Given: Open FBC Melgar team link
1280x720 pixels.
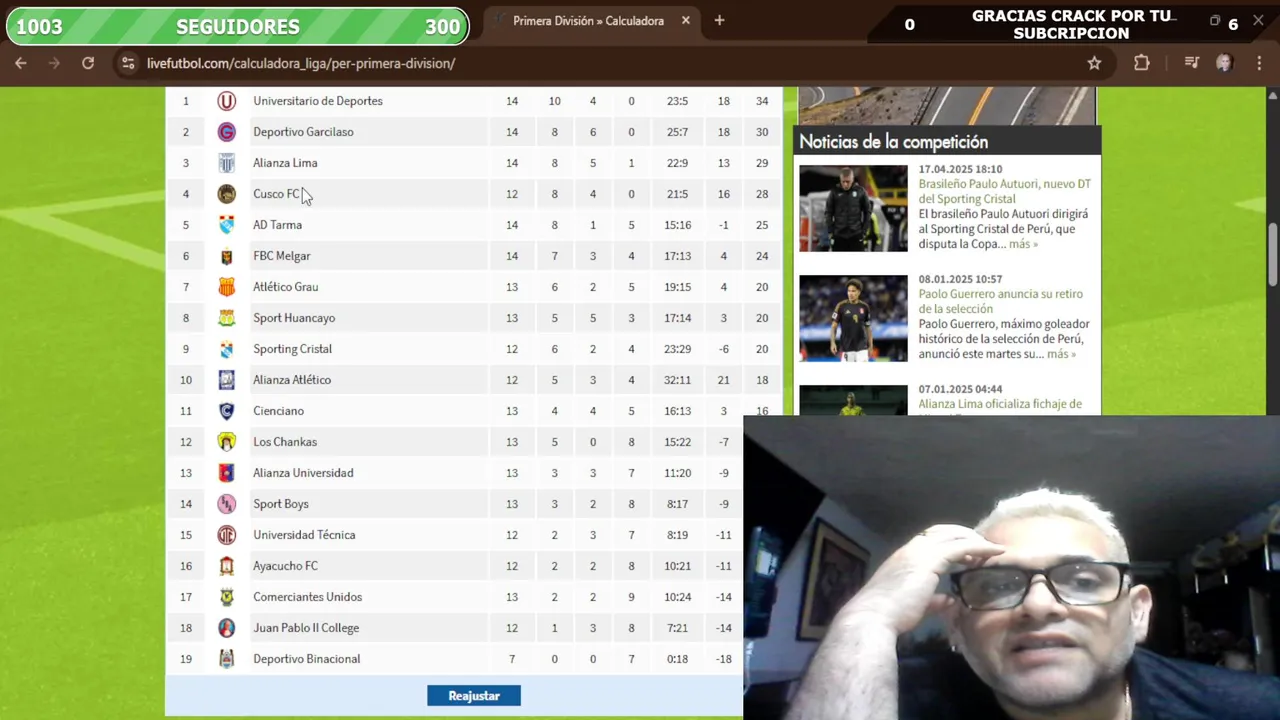Looking at the screenshot, I should click(x=282, y=256).
